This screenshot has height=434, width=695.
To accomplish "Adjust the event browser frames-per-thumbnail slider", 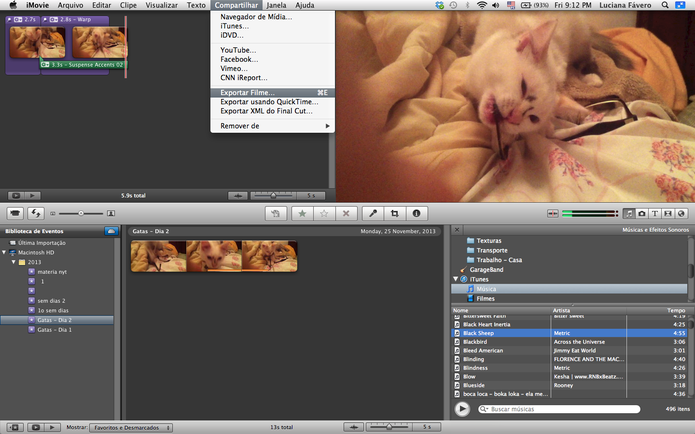I will click(x=389, y=427).
